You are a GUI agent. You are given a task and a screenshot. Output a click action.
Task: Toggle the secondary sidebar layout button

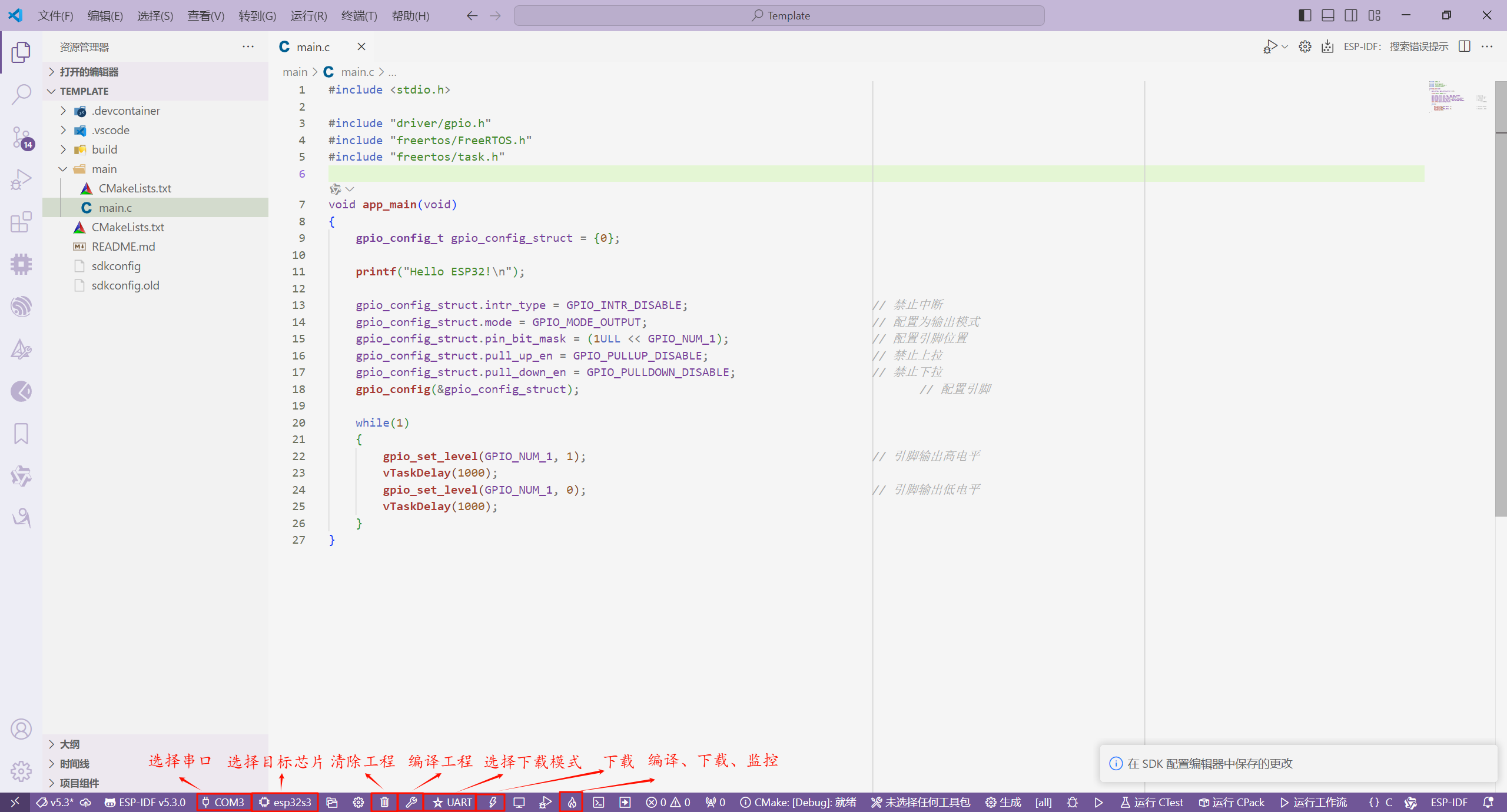coord(1351,15)
